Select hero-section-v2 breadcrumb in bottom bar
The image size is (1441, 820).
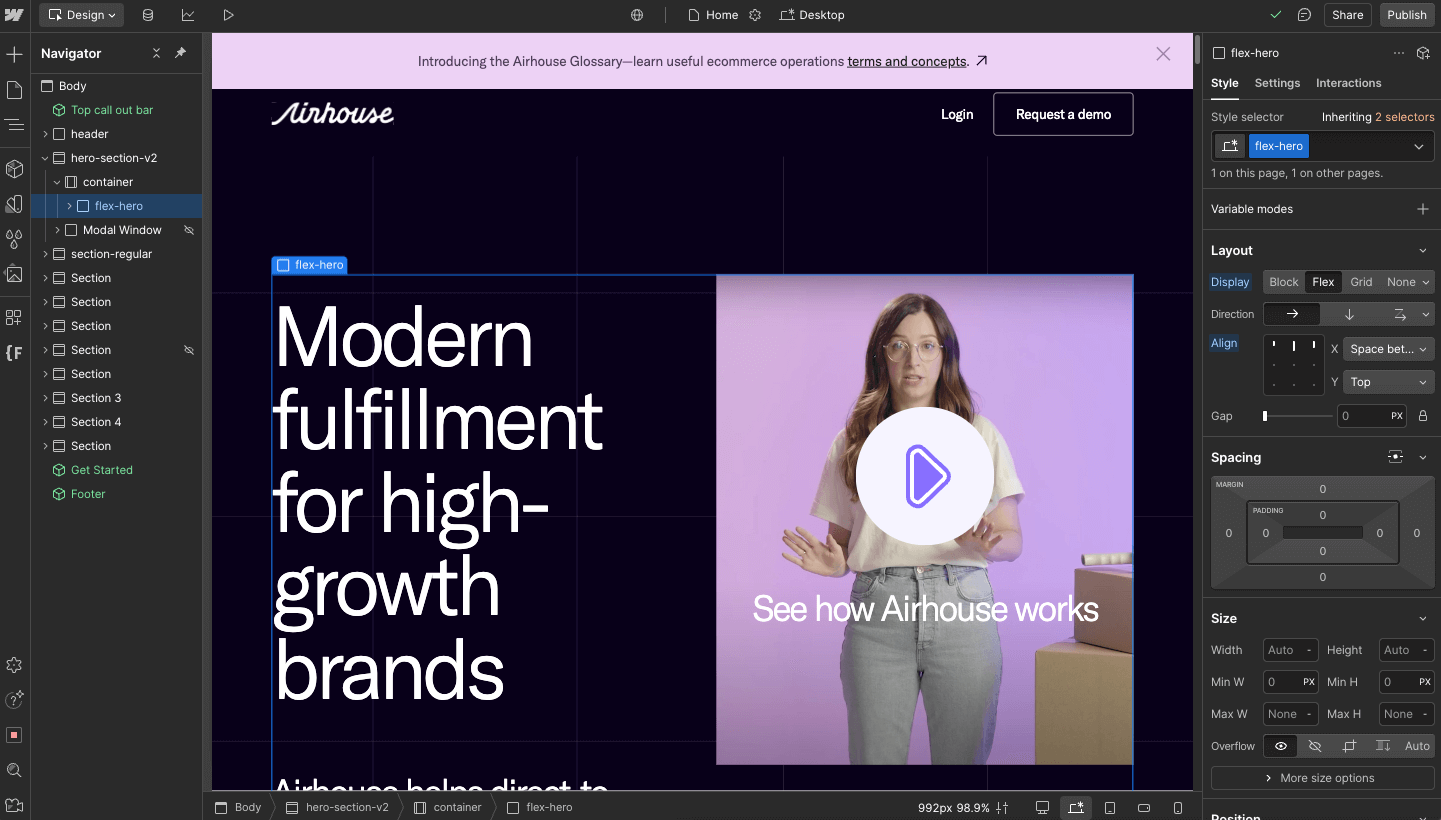(337, 807)
